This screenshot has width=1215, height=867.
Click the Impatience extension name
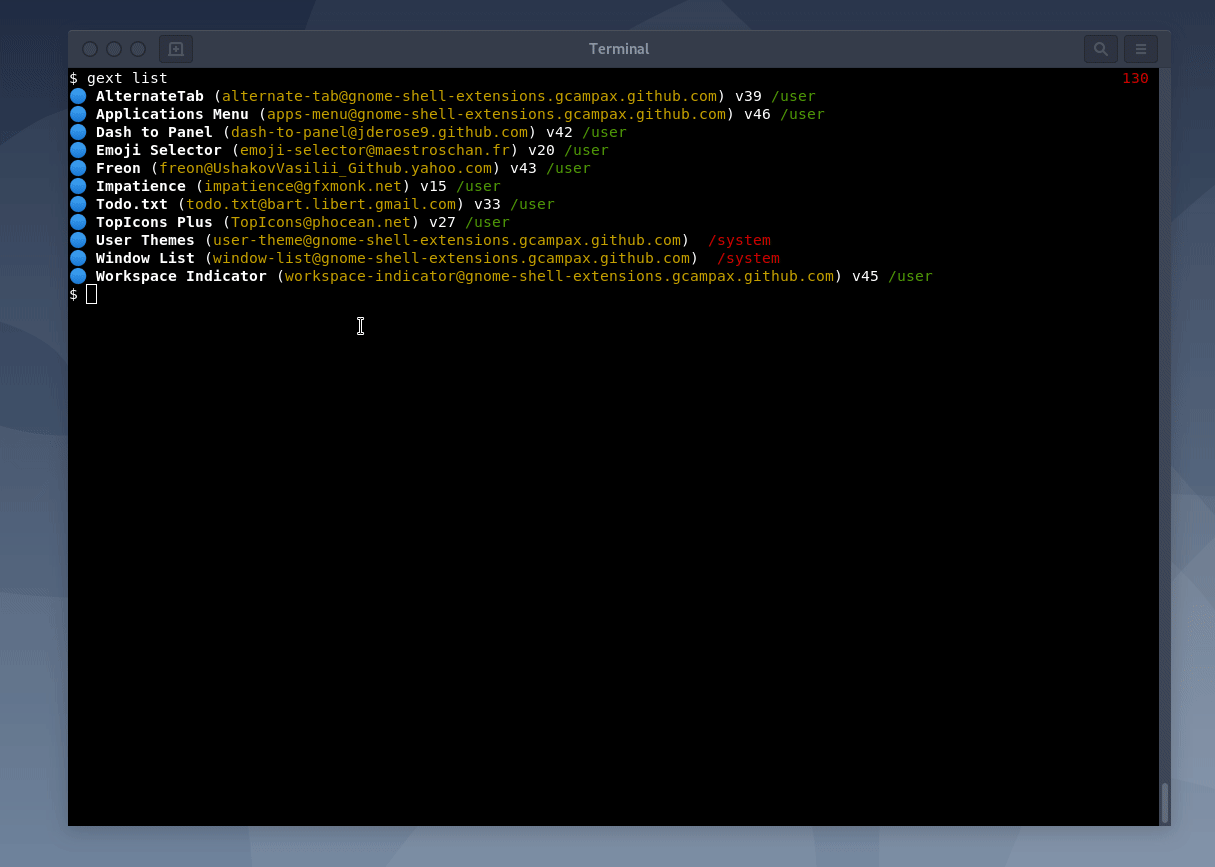(141, 187)
